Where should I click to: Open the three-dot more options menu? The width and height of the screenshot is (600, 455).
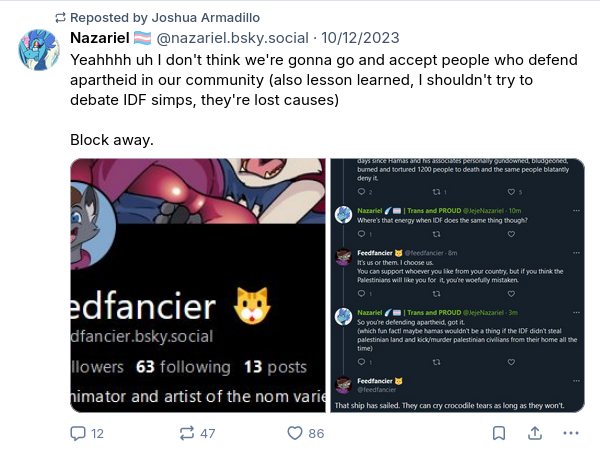(x=571, y=433)
